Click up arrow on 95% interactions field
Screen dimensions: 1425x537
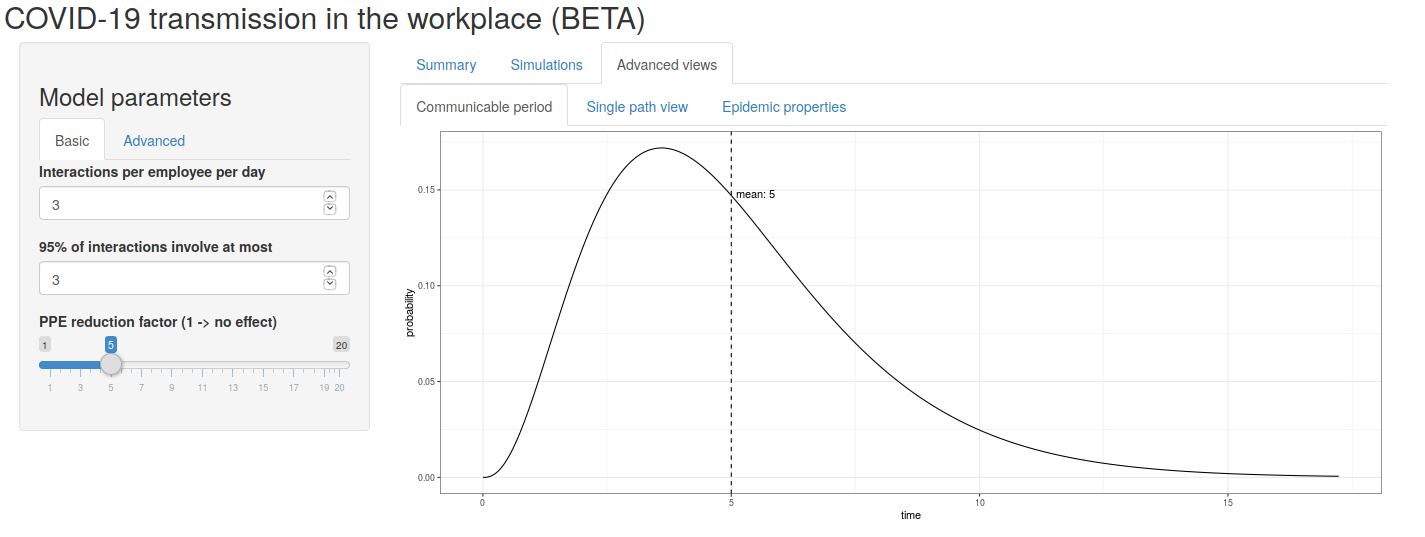click(x=330, y=272)
